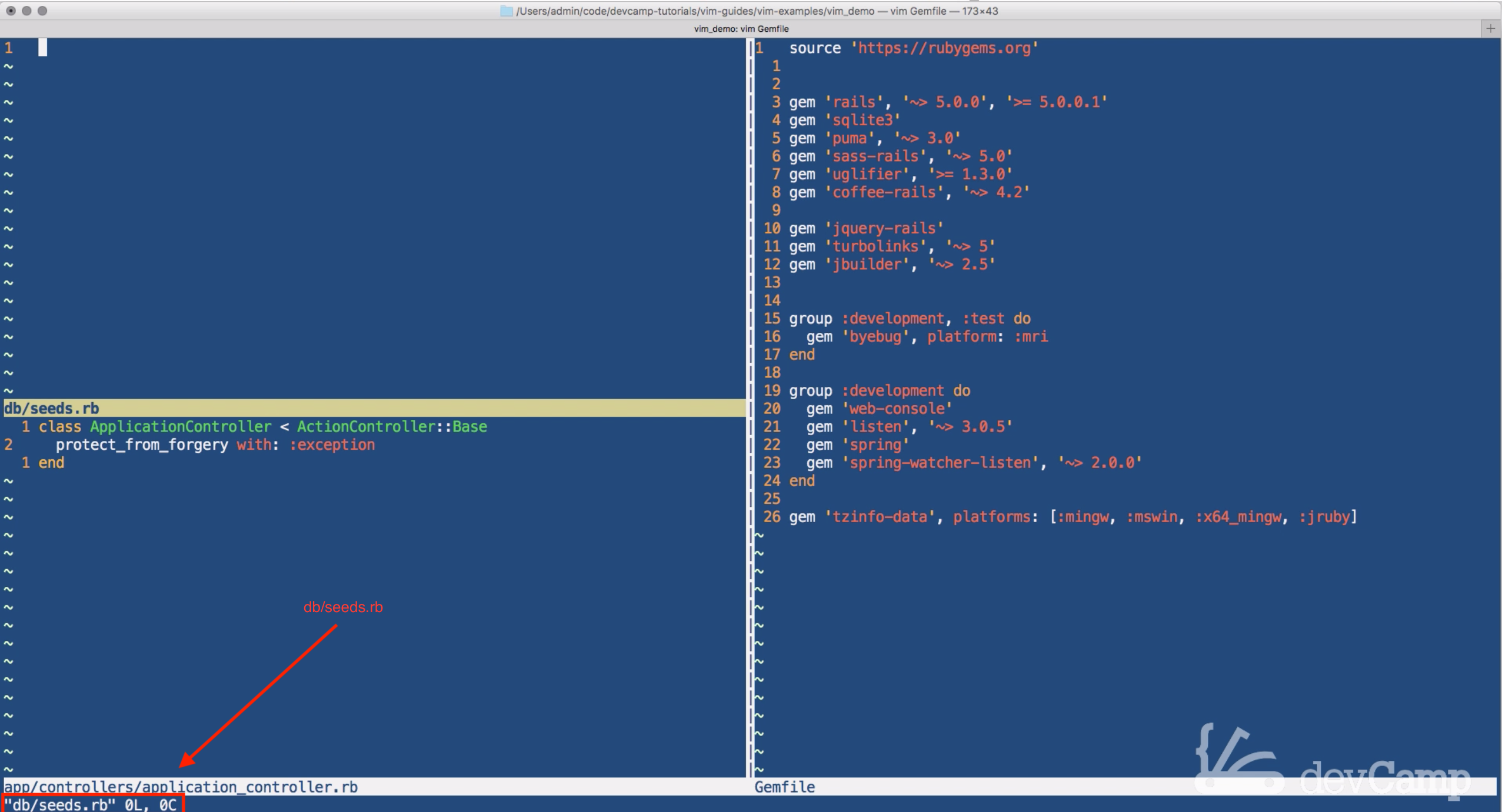
Task: Click the 'tzinfo-data' gem string
Action: (880, 517)
